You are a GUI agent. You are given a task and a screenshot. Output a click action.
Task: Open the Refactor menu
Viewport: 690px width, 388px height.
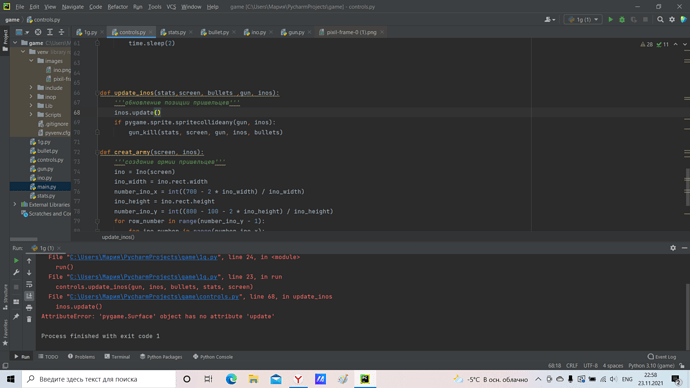pyautogui.click(x=117, y=7)
